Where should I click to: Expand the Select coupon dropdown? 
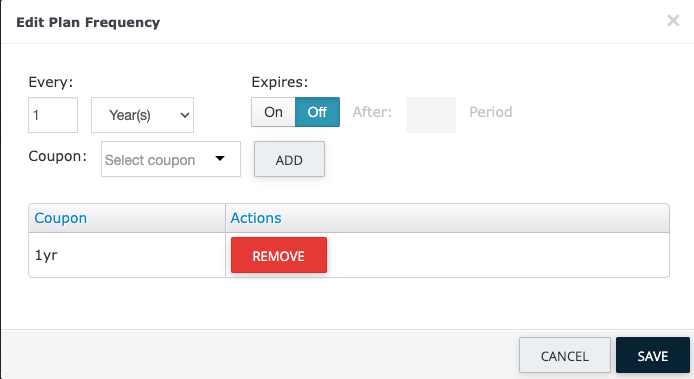[171, 159]
